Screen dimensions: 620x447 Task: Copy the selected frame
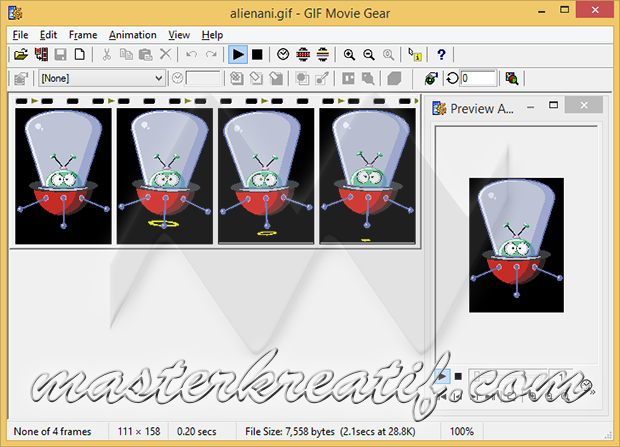coord(126,54)
